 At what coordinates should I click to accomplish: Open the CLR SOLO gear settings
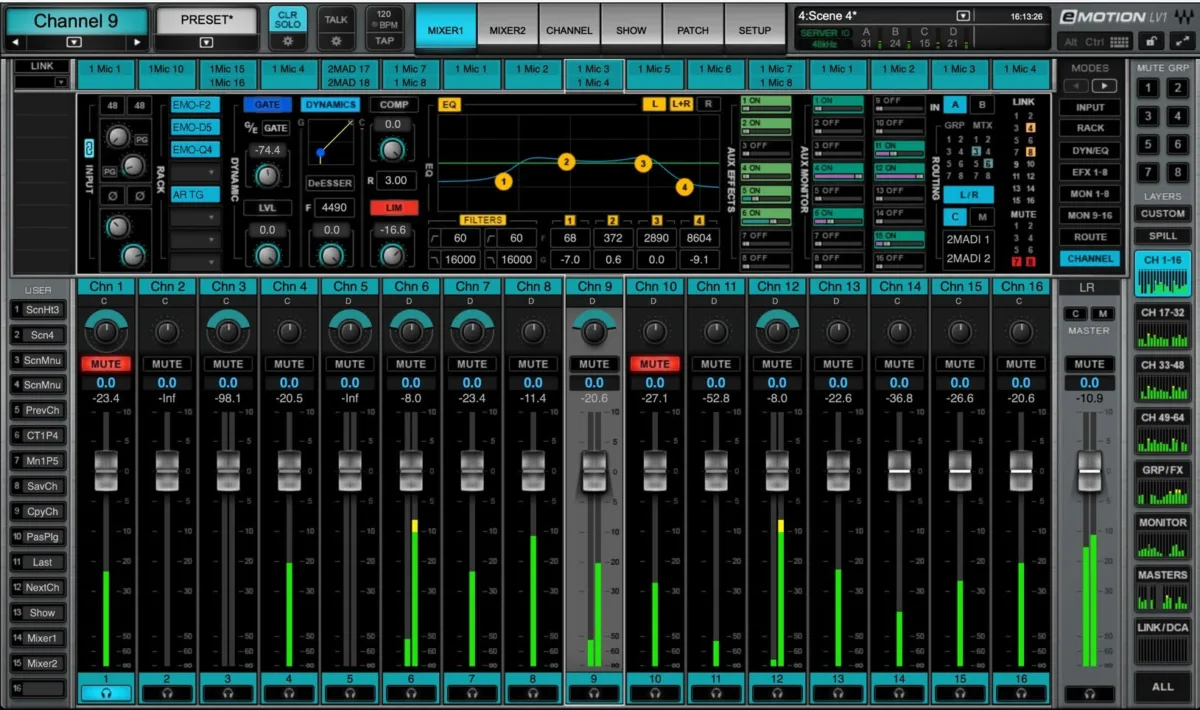pyautogui.click(x=288, y=41)
